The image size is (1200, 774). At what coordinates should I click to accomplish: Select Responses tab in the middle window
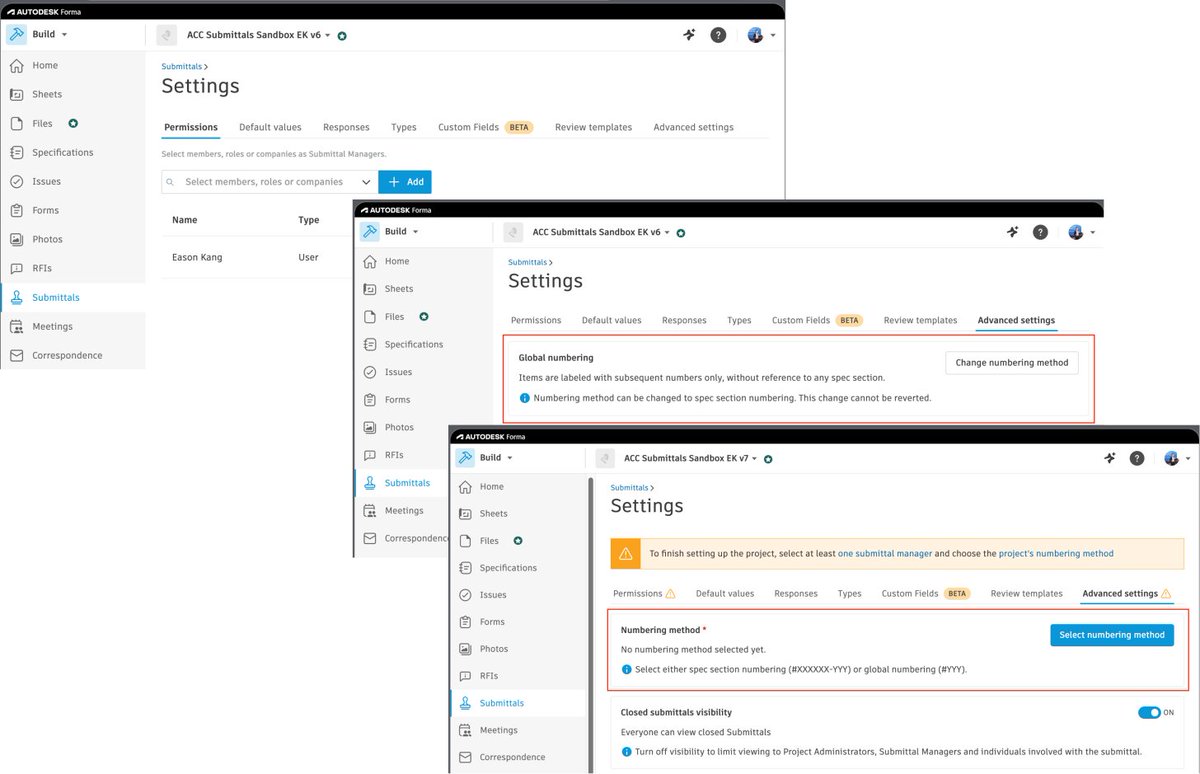coord(684,320)
